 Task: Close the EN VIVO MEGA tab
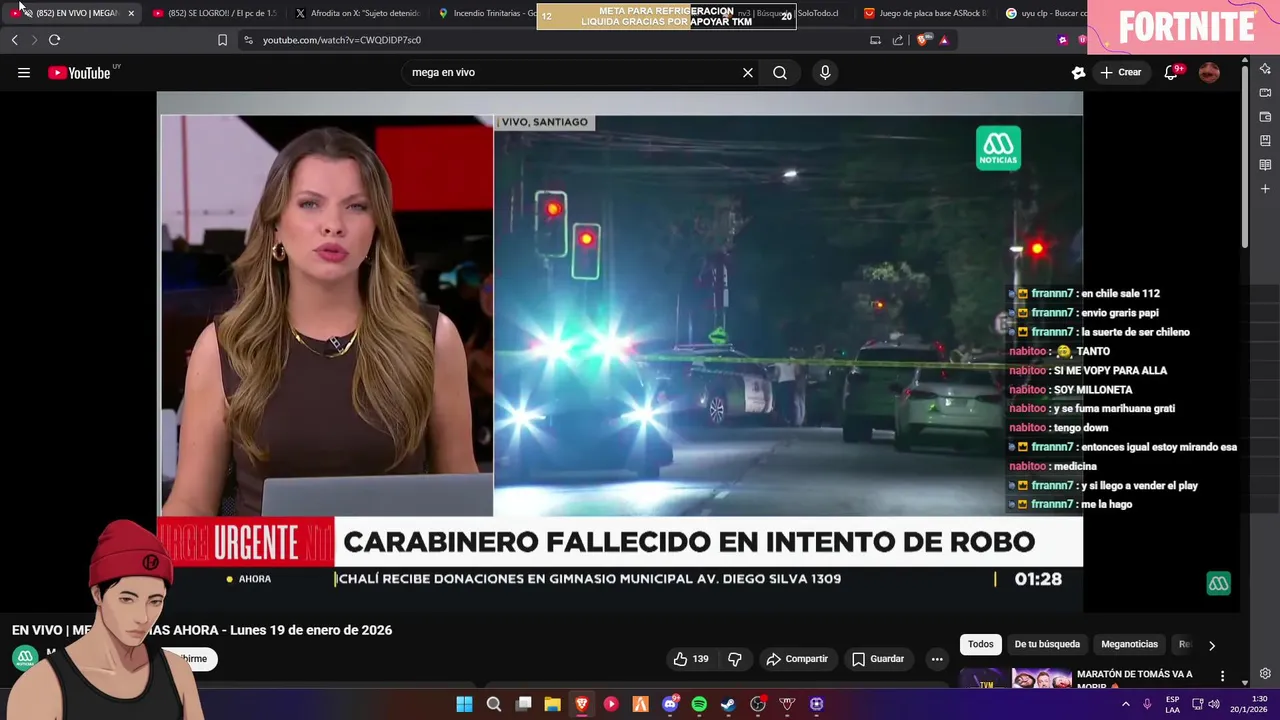131,13
